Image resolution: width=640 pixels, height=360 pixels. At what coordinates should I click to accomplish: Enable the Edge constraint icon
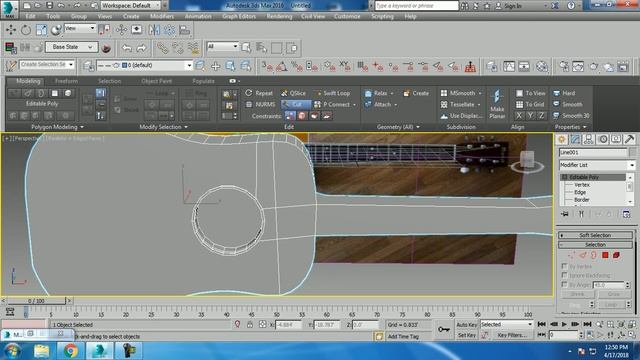pyautogui.click(x=302, y=116)
